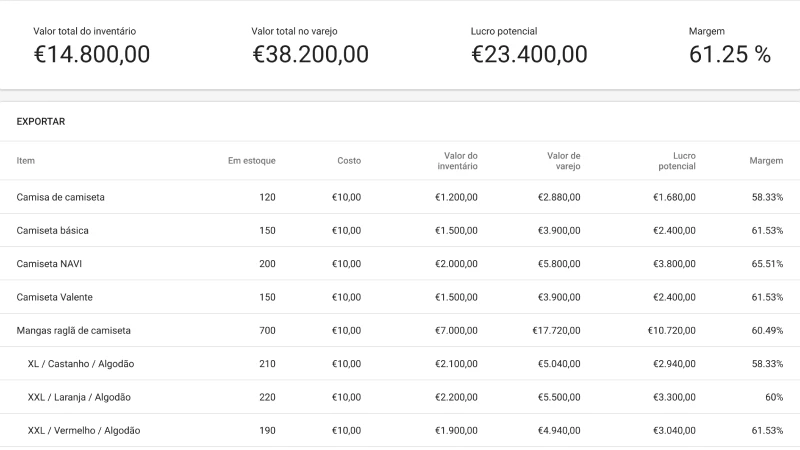Sort the table by Item column header
The width and height of the screenshot is (800, 450).
click(x=26, y=161)
